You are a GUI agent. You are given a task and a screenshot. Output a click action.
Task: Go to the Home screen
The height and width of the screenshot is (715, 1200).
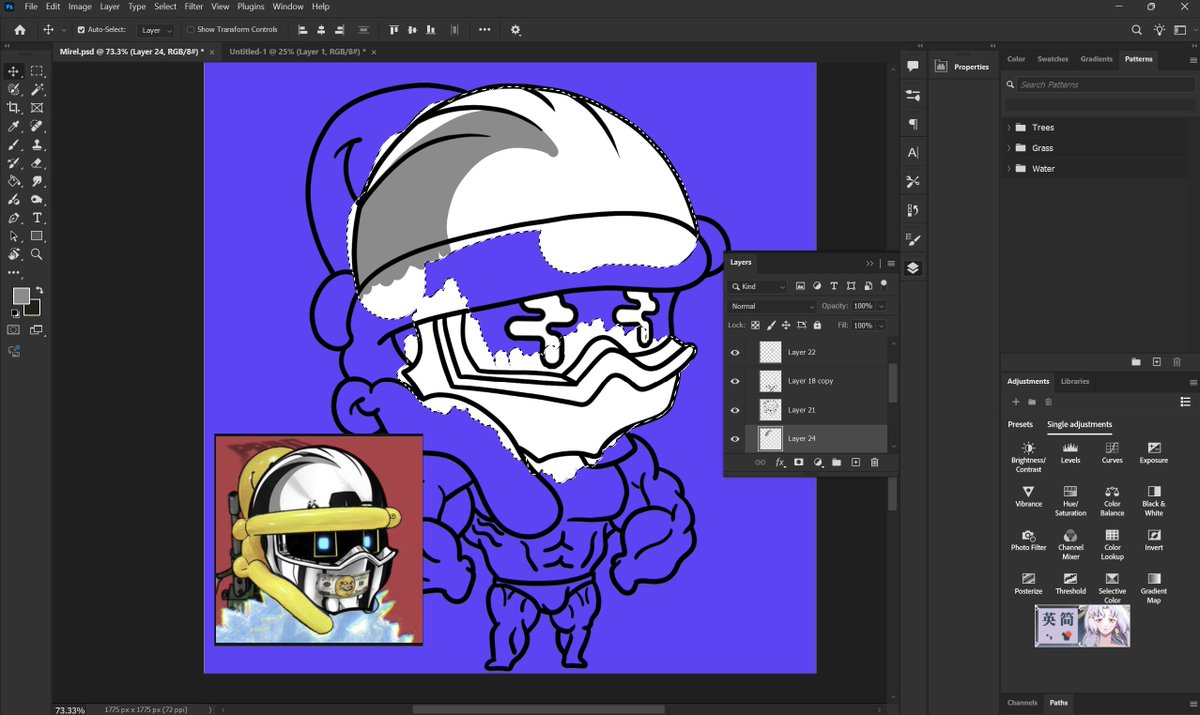pyautogui.click(x=19, y=30)
